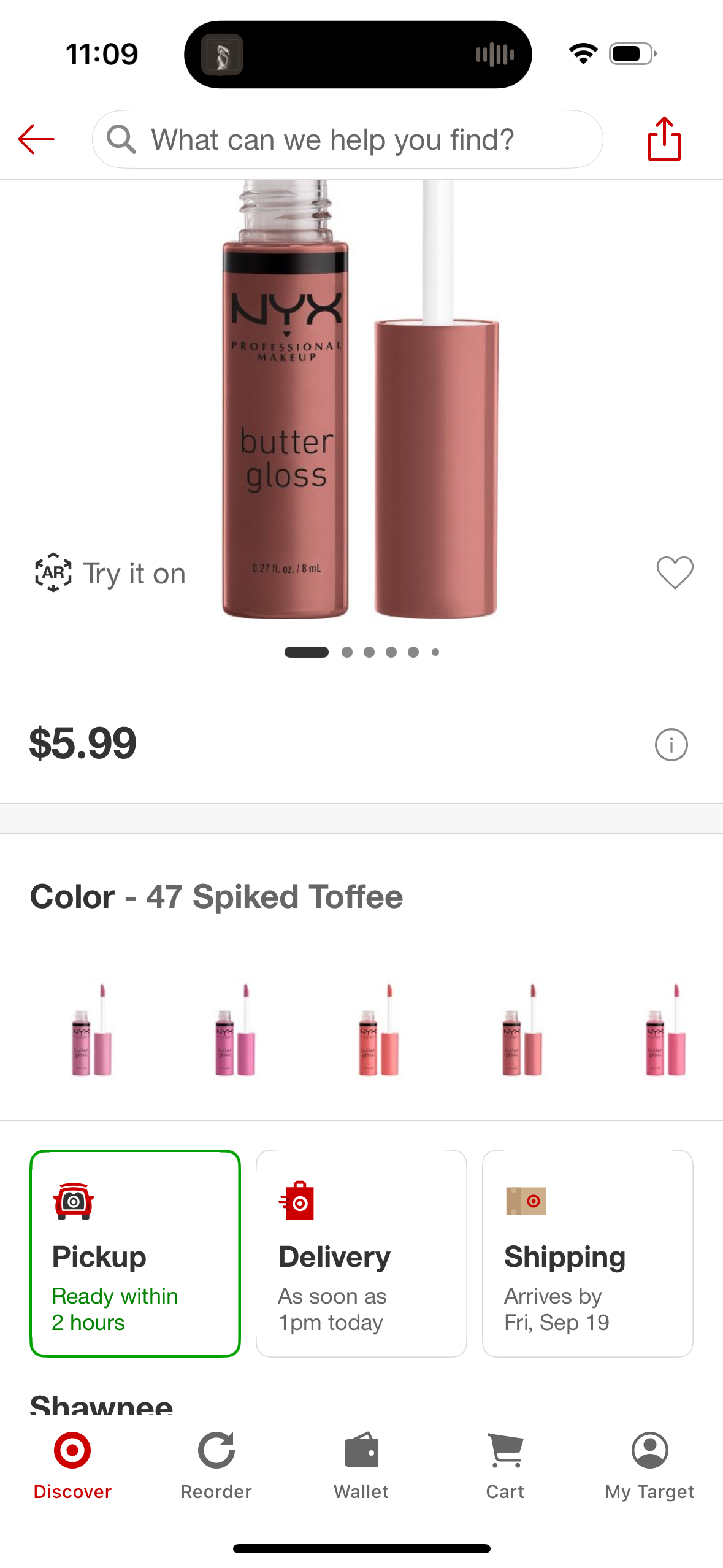Select Pickup fulfillment option

click(135, 1253)
